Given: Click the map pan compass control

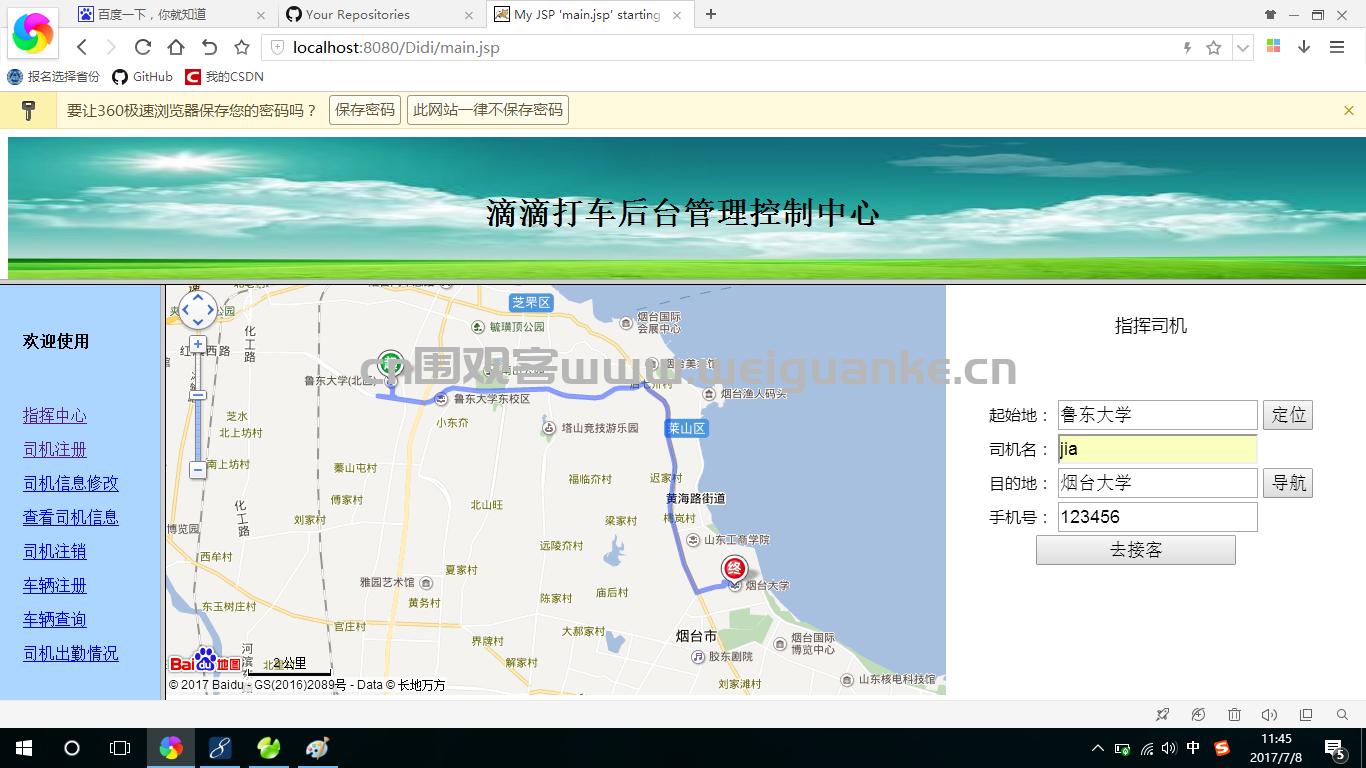Looking at the screenshot, I should 198,309.
